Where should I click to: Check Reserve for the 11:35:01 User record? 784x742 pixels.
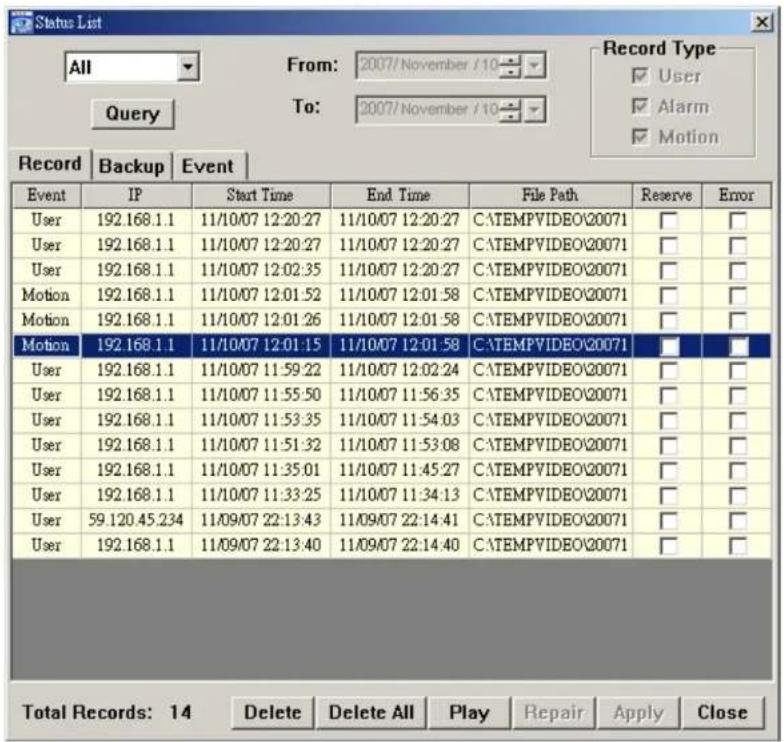click(x=668, y=470)
